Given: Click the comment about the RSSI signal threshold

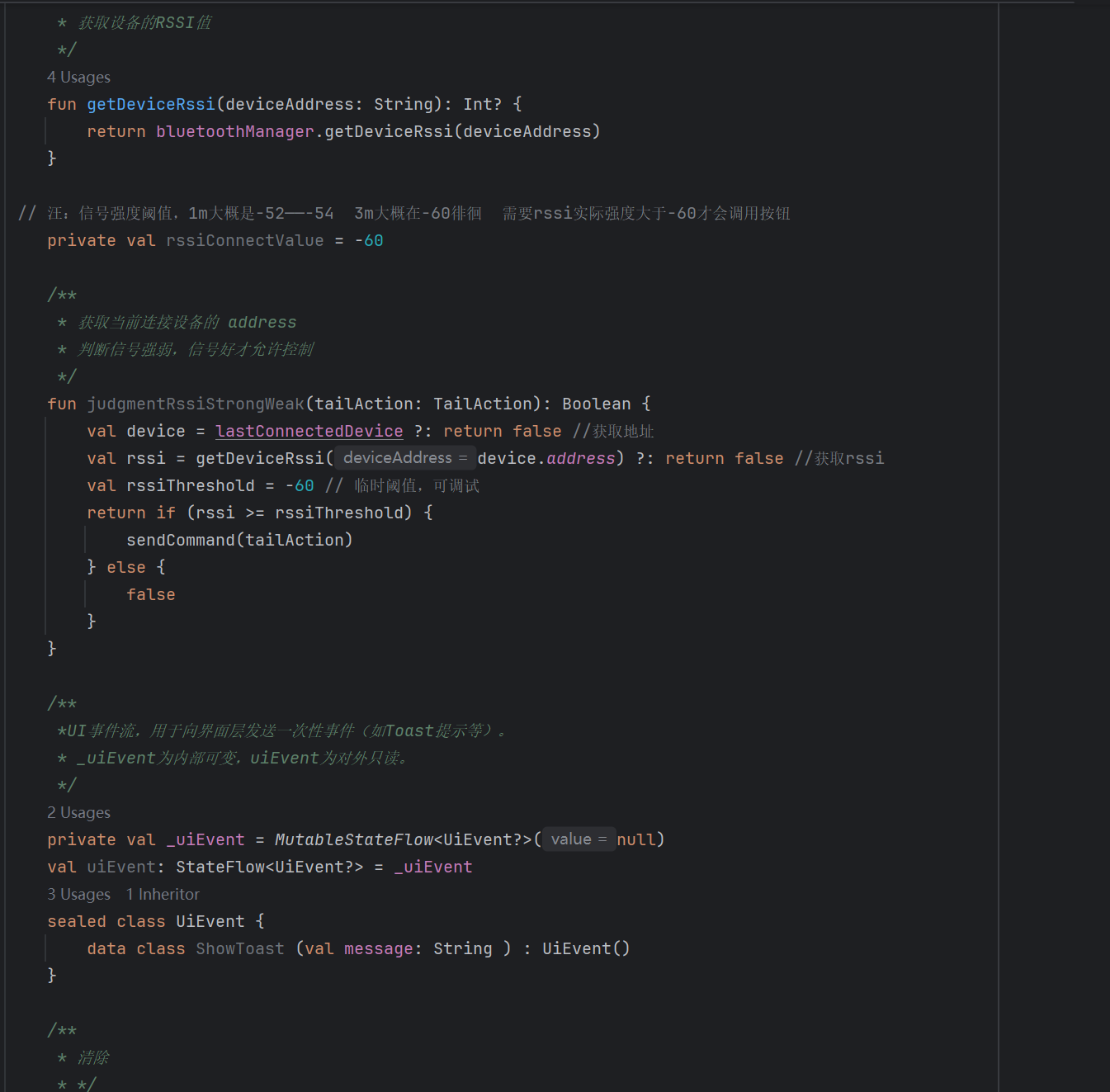Looking at the screenshot, I should (x=404, y=213).
